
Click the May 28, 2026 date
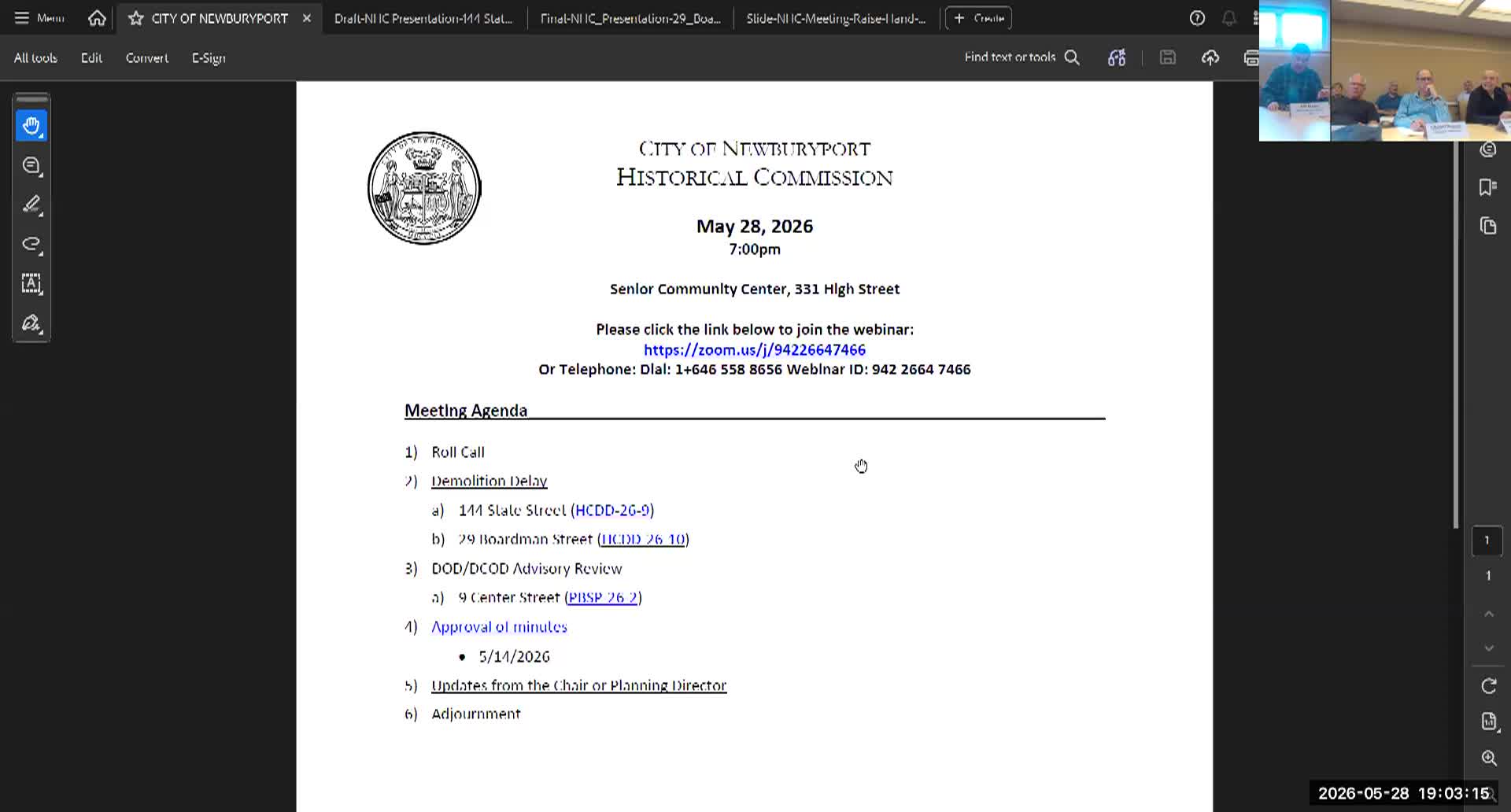coord(754,227)
